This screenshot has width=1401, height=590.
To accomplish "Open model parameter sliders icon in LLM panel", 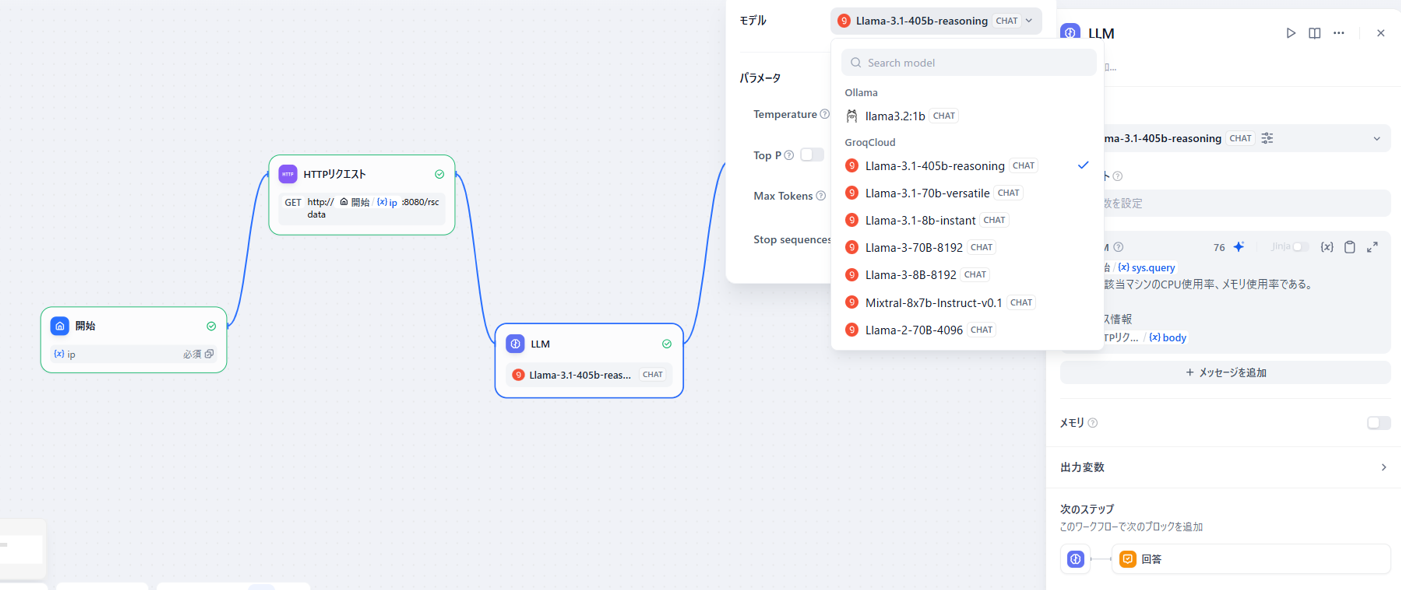I will pos(1267,138).
